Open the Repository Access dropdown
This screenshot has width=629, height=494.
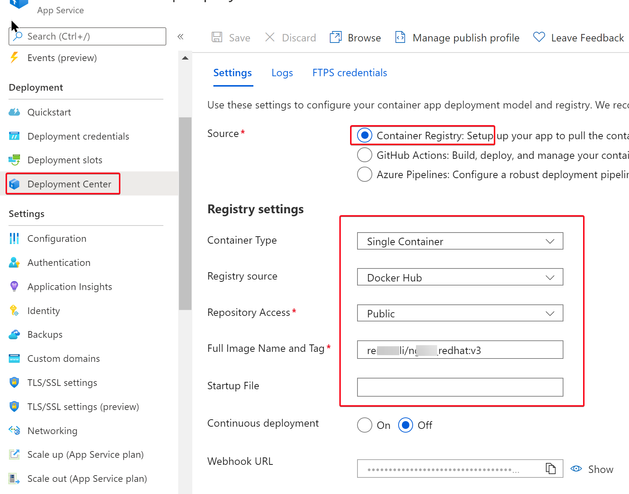[459, 313]
